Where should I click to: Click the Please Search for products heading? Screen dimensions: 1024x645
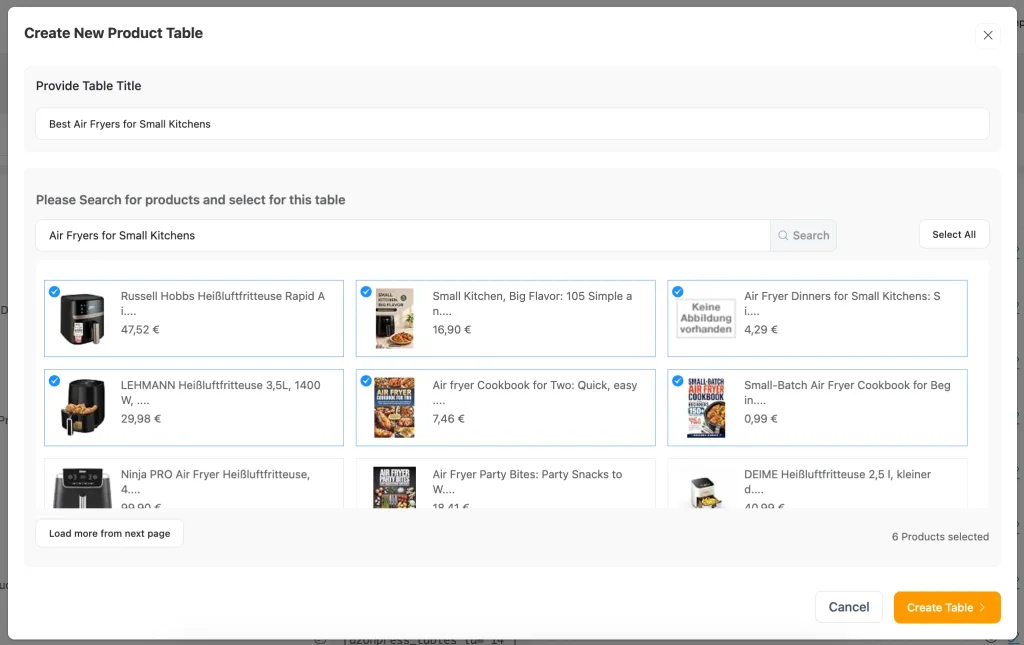191,200
